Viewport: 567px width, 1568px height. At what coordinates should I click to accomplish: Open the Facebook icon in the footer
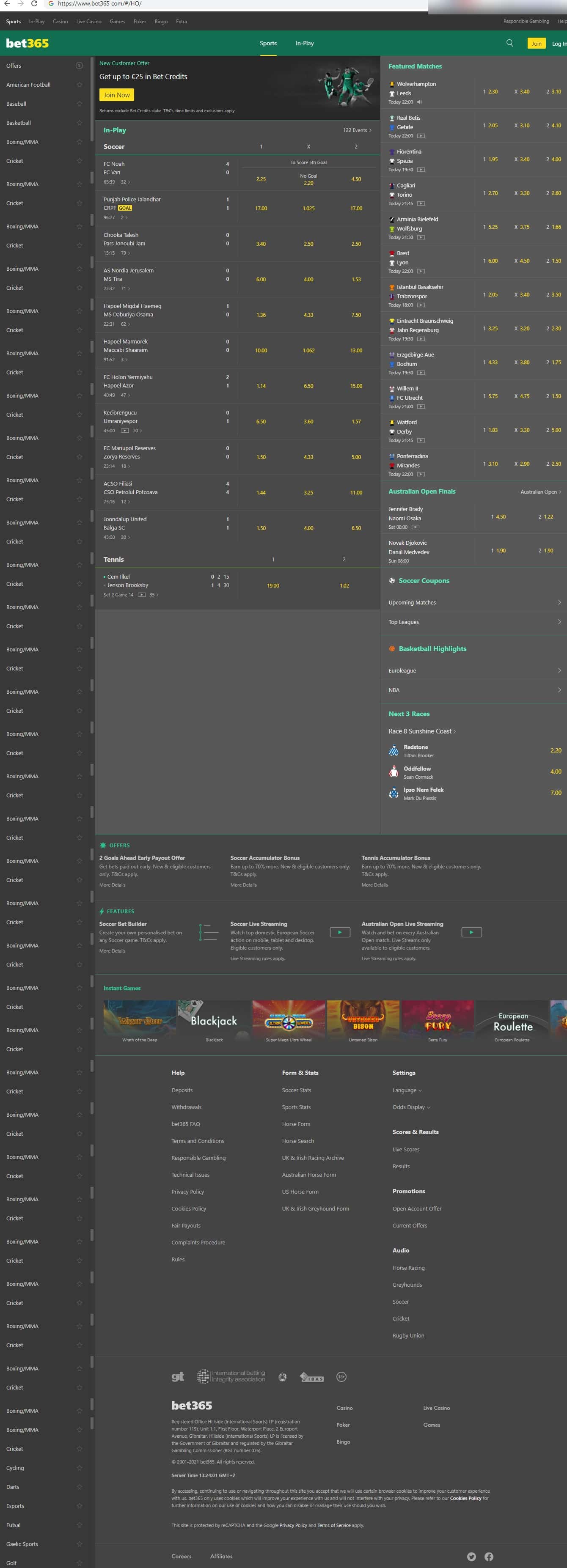pyautogui.click(x=488, y=1556)
